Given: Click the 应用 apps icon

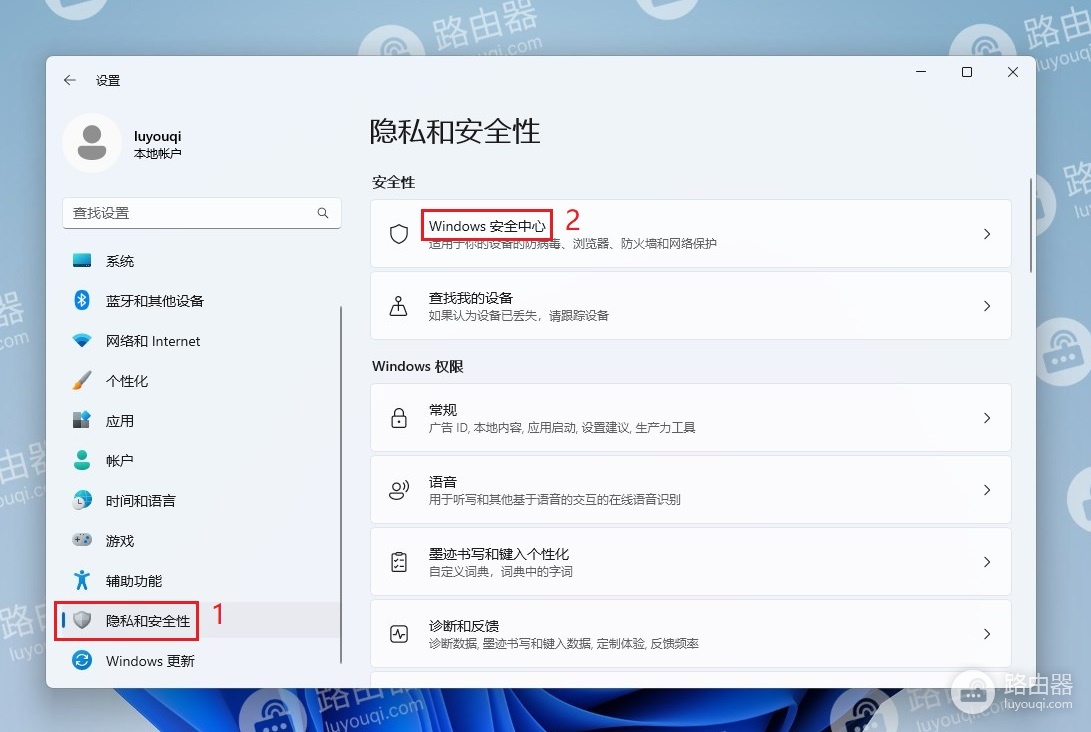Looking at the screenshot, I should [x=82, y=420].
